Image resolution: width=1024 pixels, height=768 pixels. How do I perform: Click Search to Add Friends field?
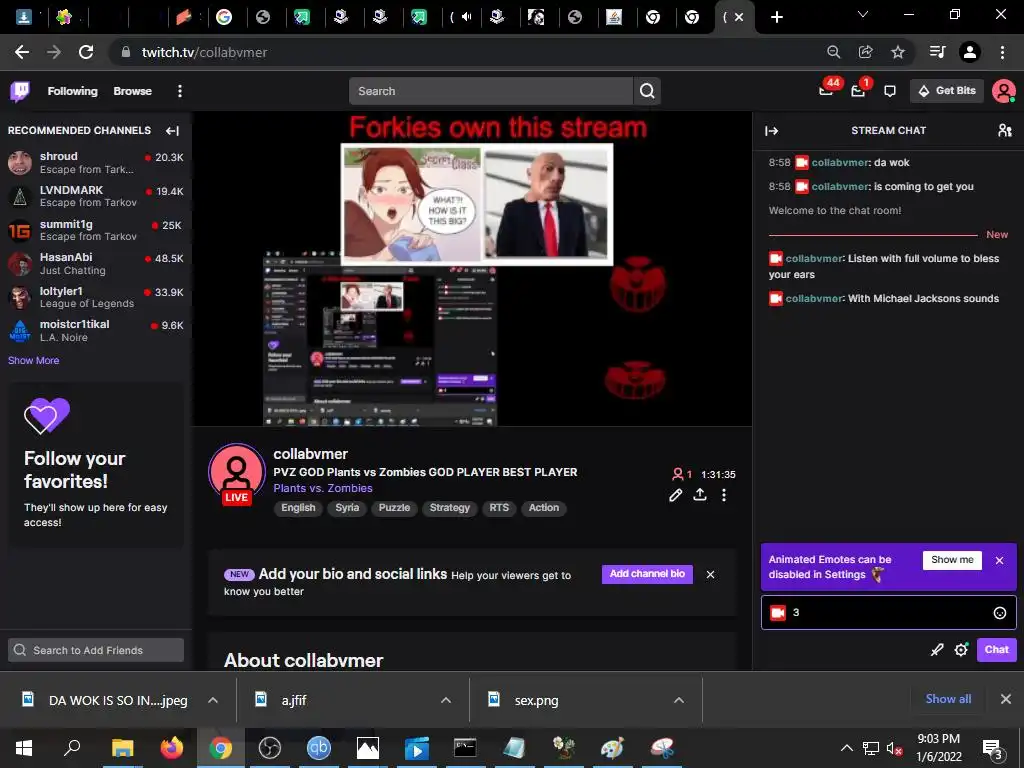96,650
